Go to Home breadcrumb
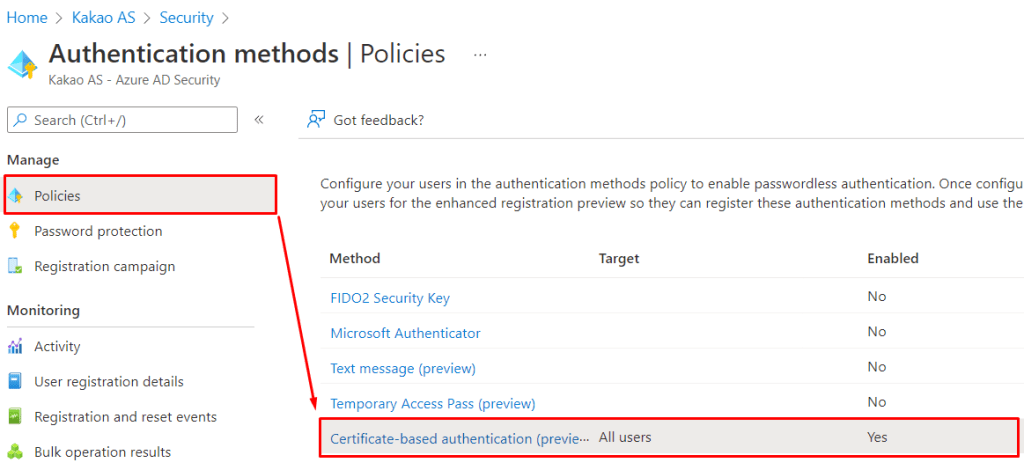 click(28, 17)
